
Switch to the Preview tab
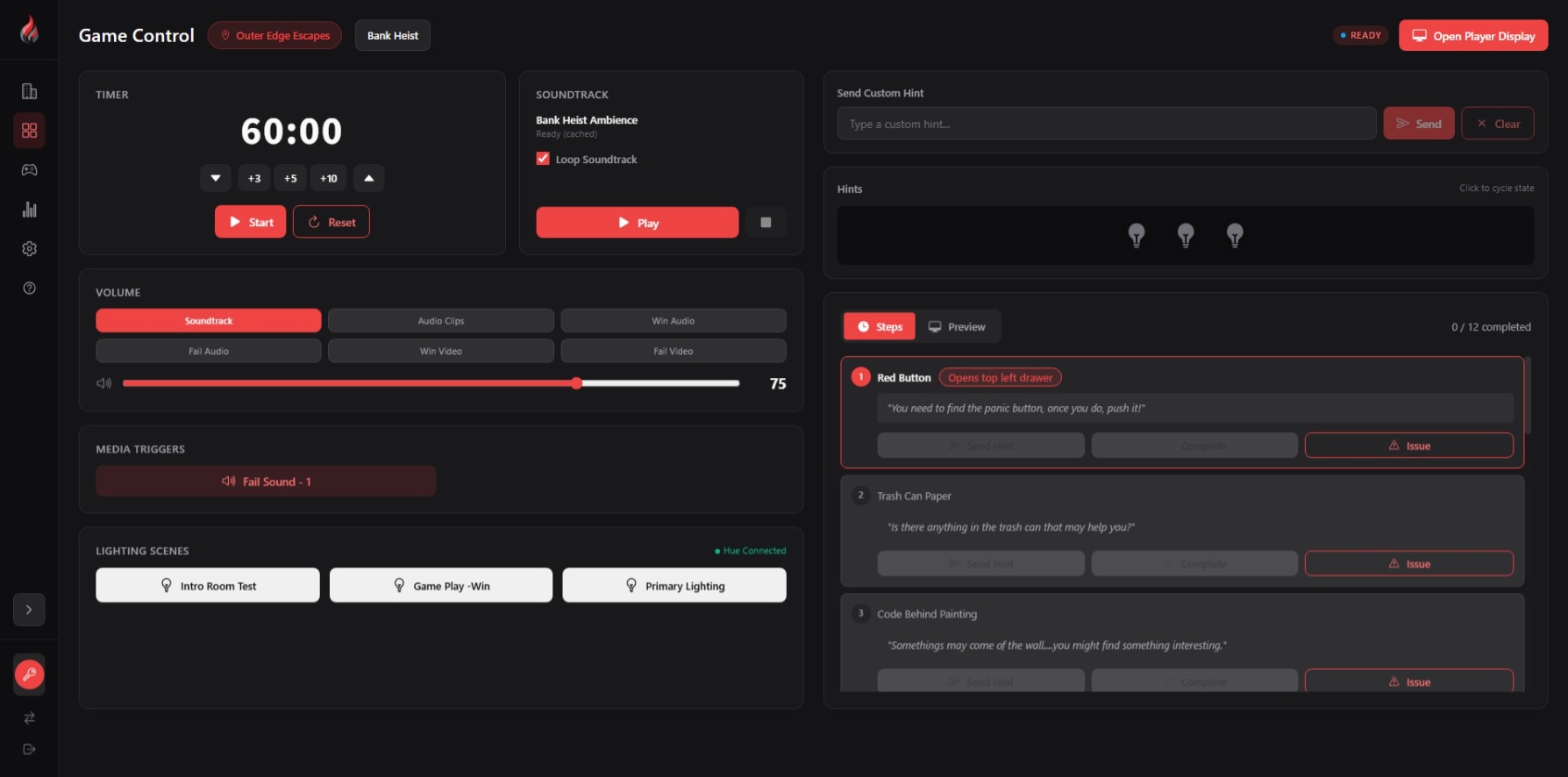[958, 327]
